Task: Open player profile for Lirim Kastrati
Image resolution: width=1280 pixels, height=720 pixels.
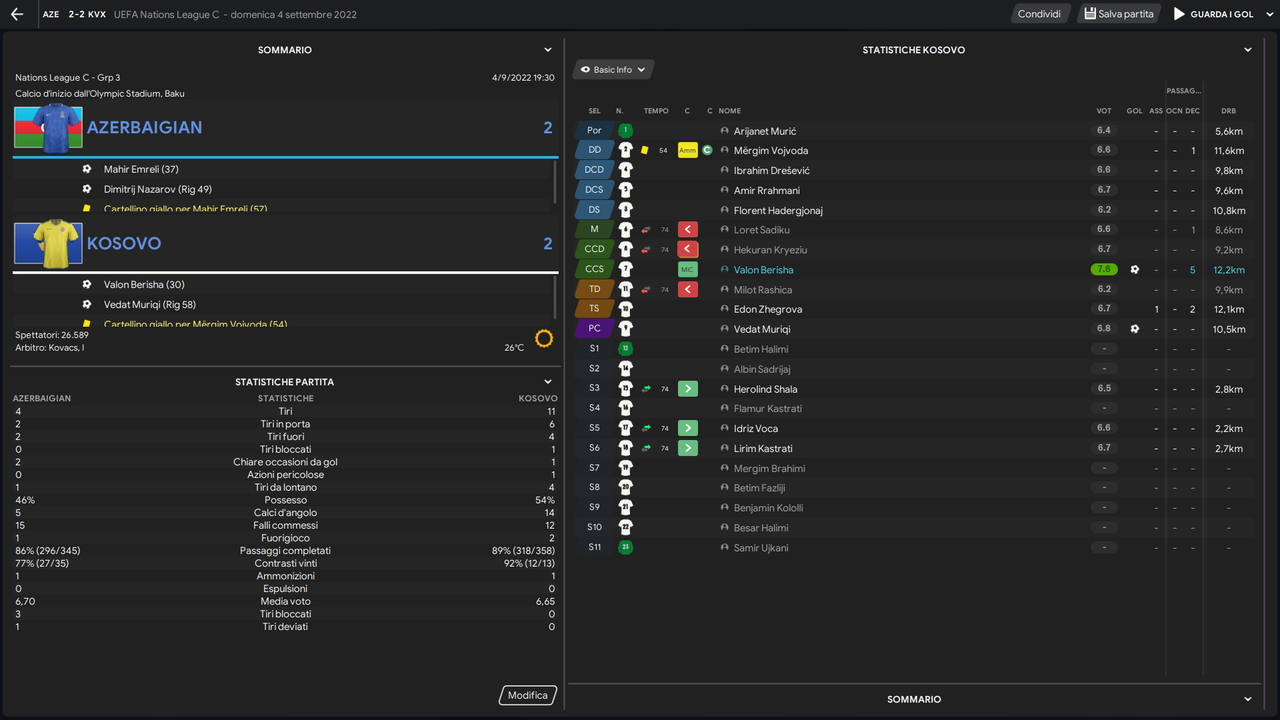Action: (763, 448)
